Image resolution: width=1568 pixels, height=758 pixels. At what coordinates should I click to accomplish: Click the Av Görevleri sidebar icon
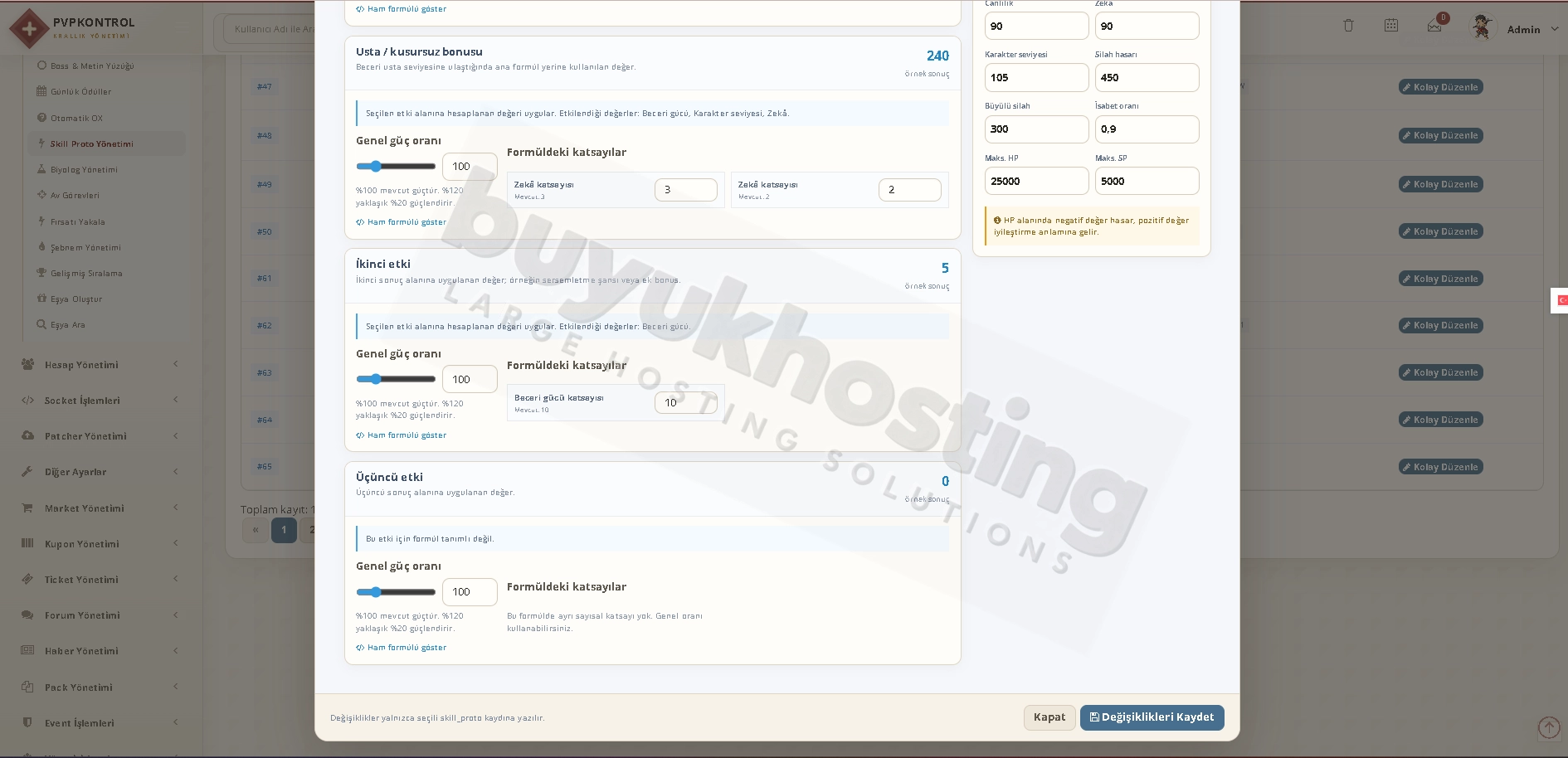(x=41, y=195)
